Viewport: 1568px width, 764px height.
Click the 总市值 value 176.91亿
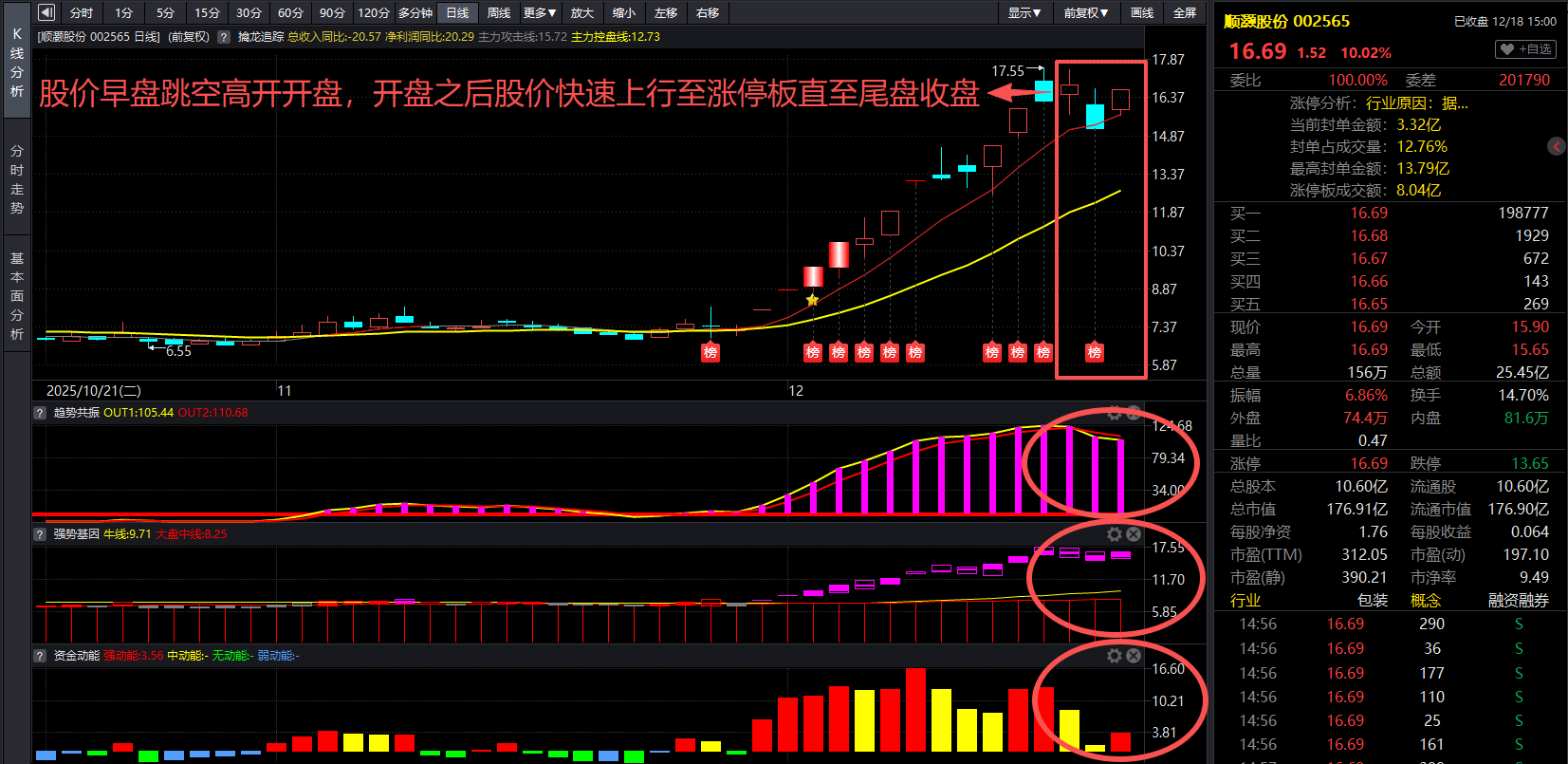point(1357,509)
